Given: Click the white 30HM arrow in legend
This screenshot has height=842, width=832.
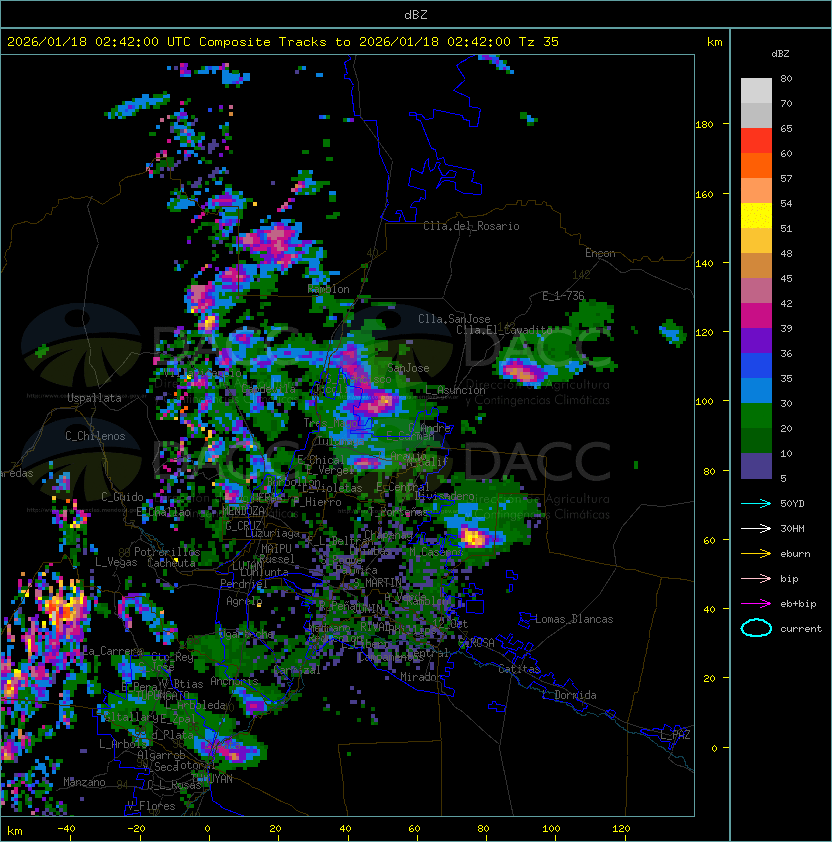Looking at the screenshot, I should pyautogui.click(x=756, y=528).
